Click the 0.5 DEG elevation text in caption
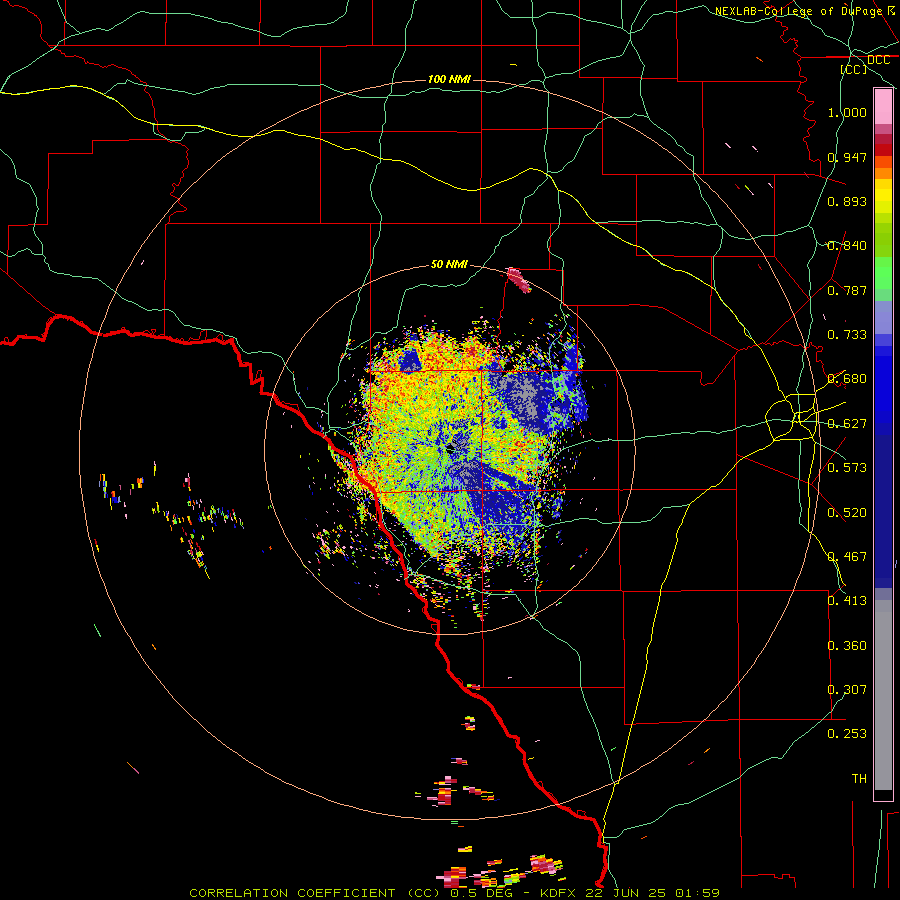Image resolution: width=900 pixels, height=900 pixels. tap(480, 893)
